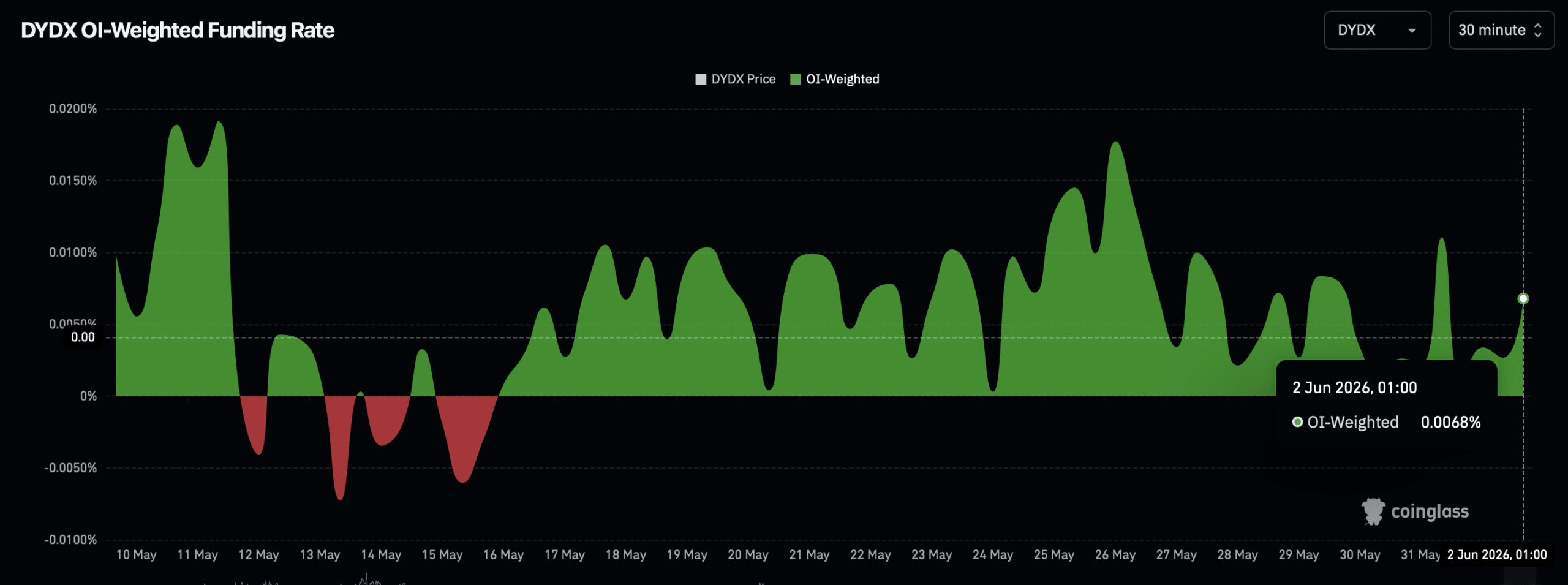This screenshot has height=585, width=1568.
Task: Click the 11 May x-axis label
Action: pos(197,554)
